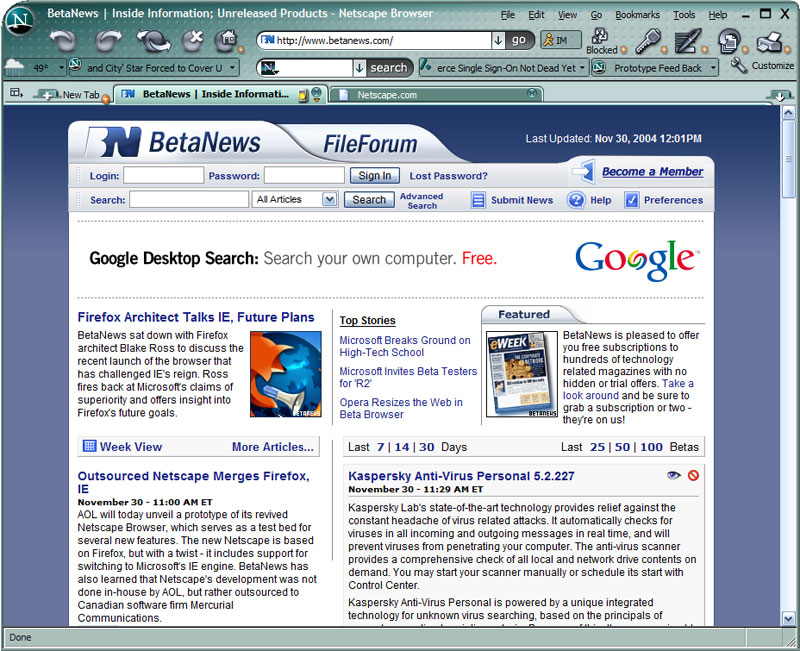800x651 pixels.
Task: Click the Back arrow button
Action: coord(63,41)
